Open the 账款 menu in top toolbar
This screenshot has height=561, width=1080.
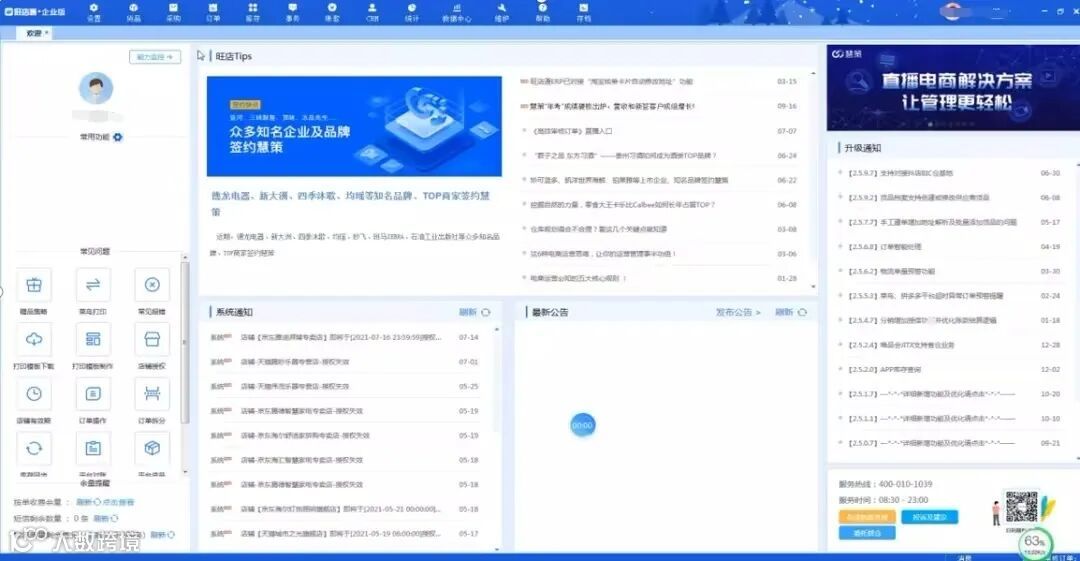pos(332,12)
